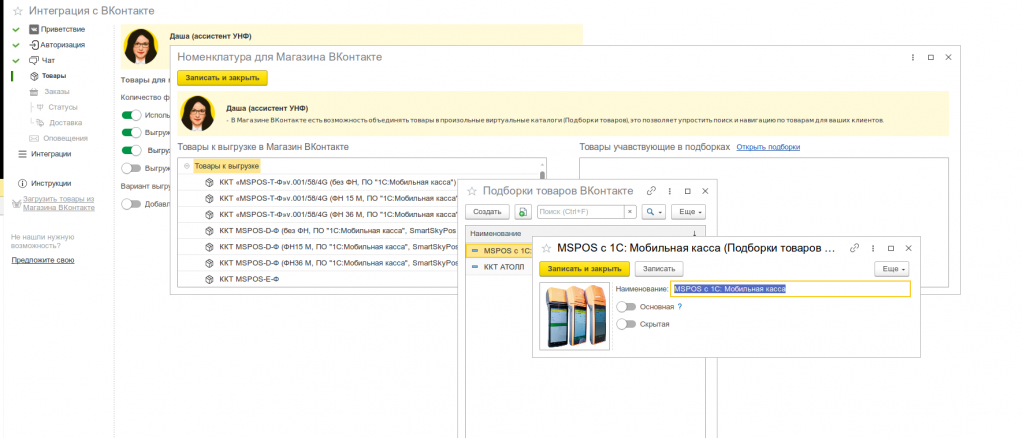The width and height of the screenshot is (1023, 438).
Task: Open Еще dropdown in MSPOS с 1С window
Action: coord(891,269)
